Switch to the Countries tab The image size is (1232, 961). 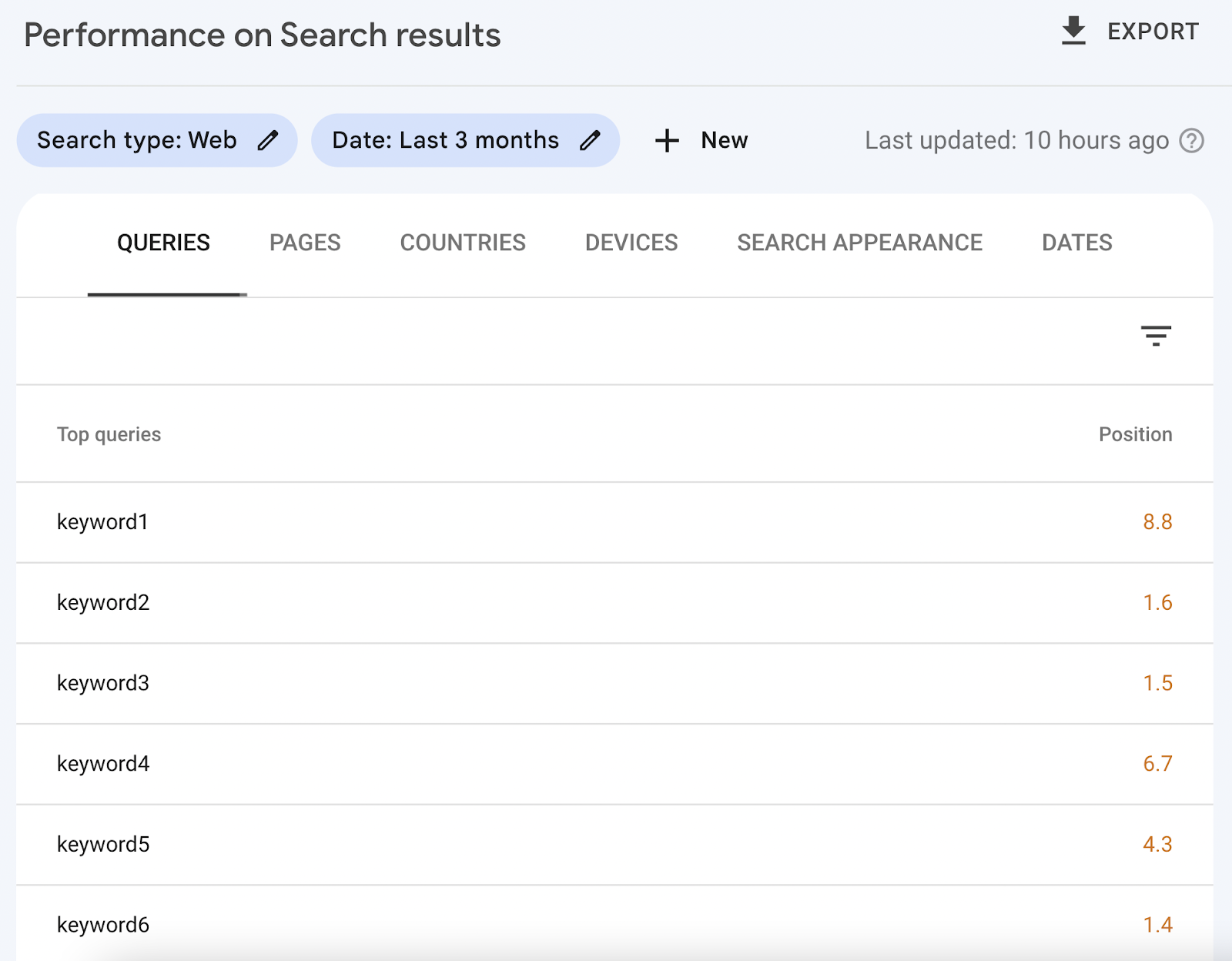point(463,243)
